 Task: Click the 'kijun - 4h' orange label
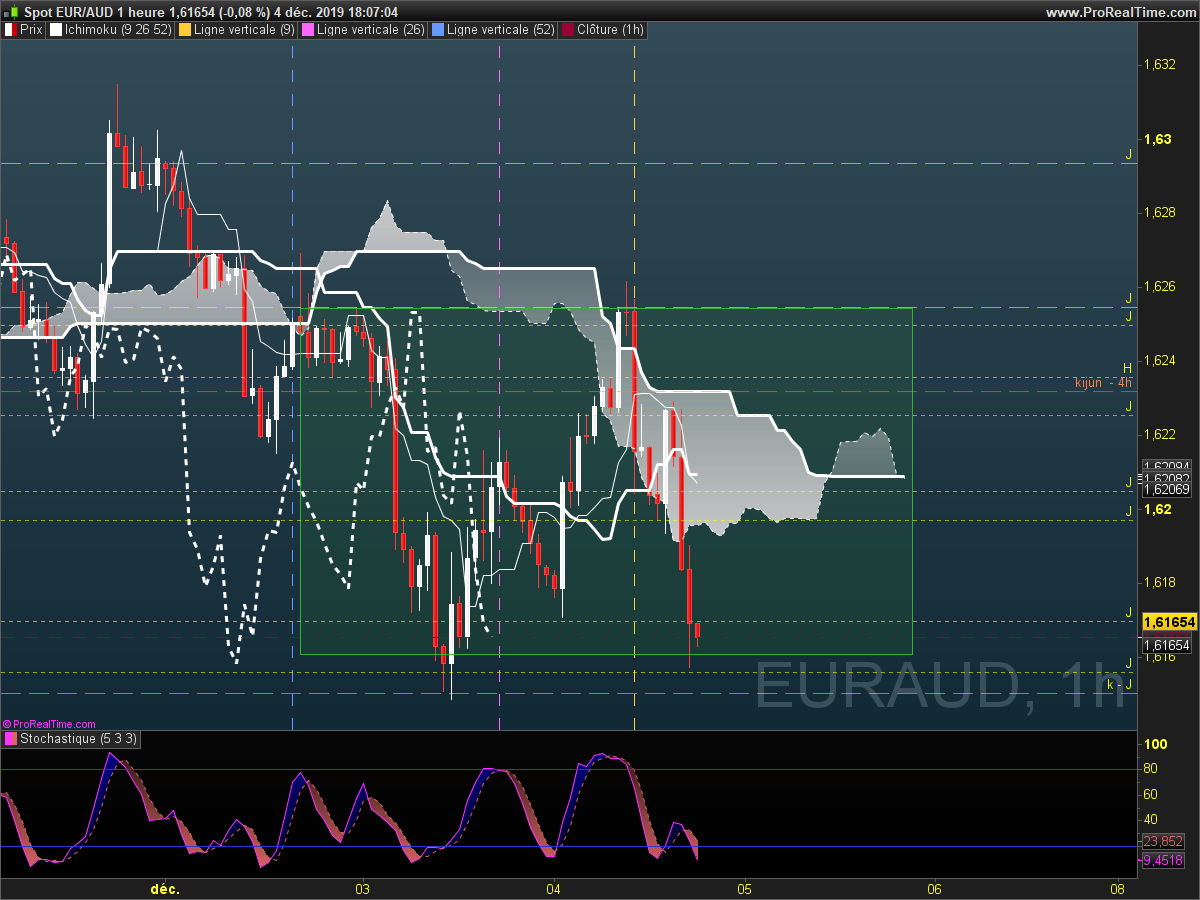1104,382
